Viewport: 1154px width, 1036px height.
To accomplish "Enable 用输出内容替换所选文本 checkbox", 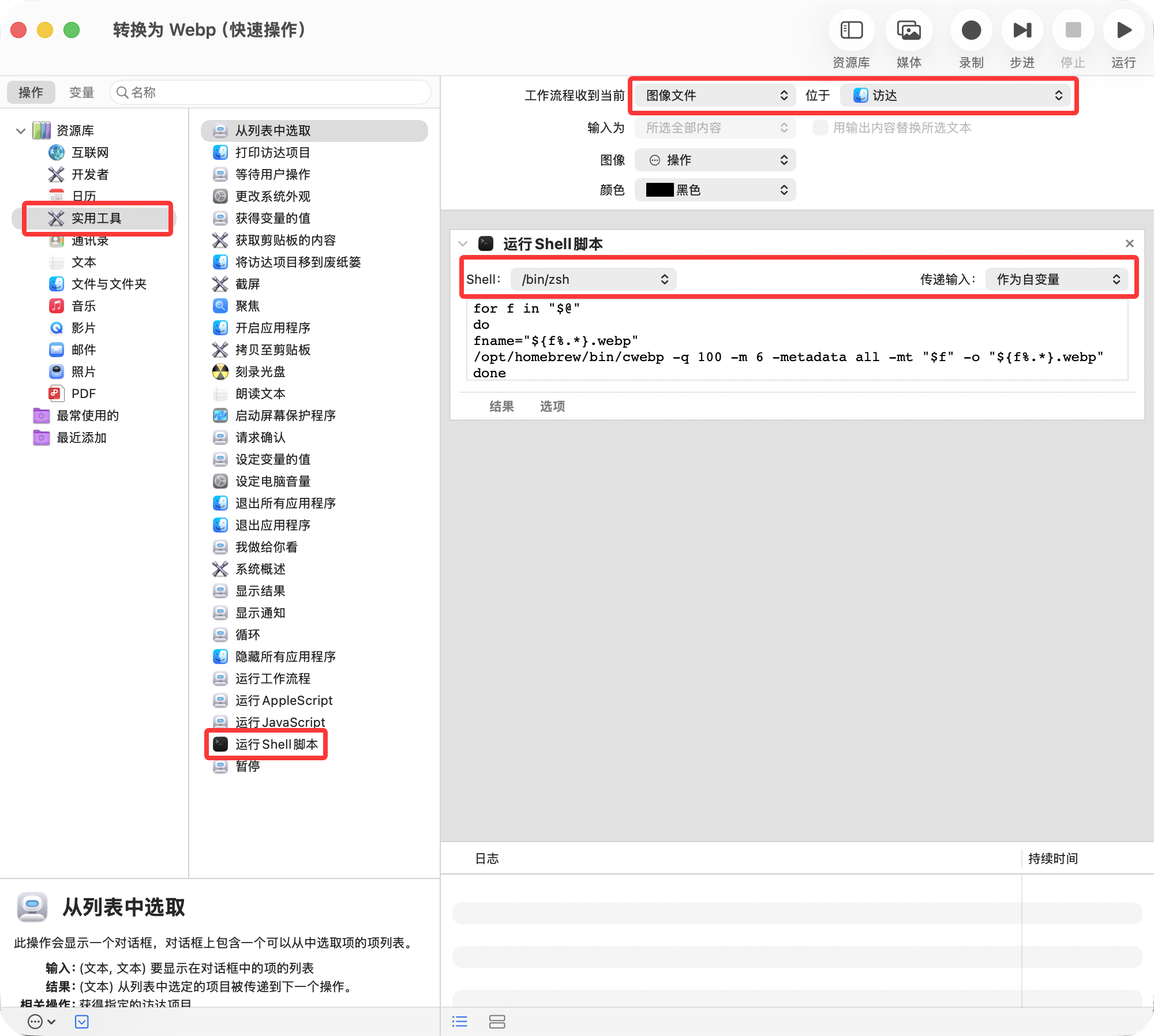I will tap(820, 128).
